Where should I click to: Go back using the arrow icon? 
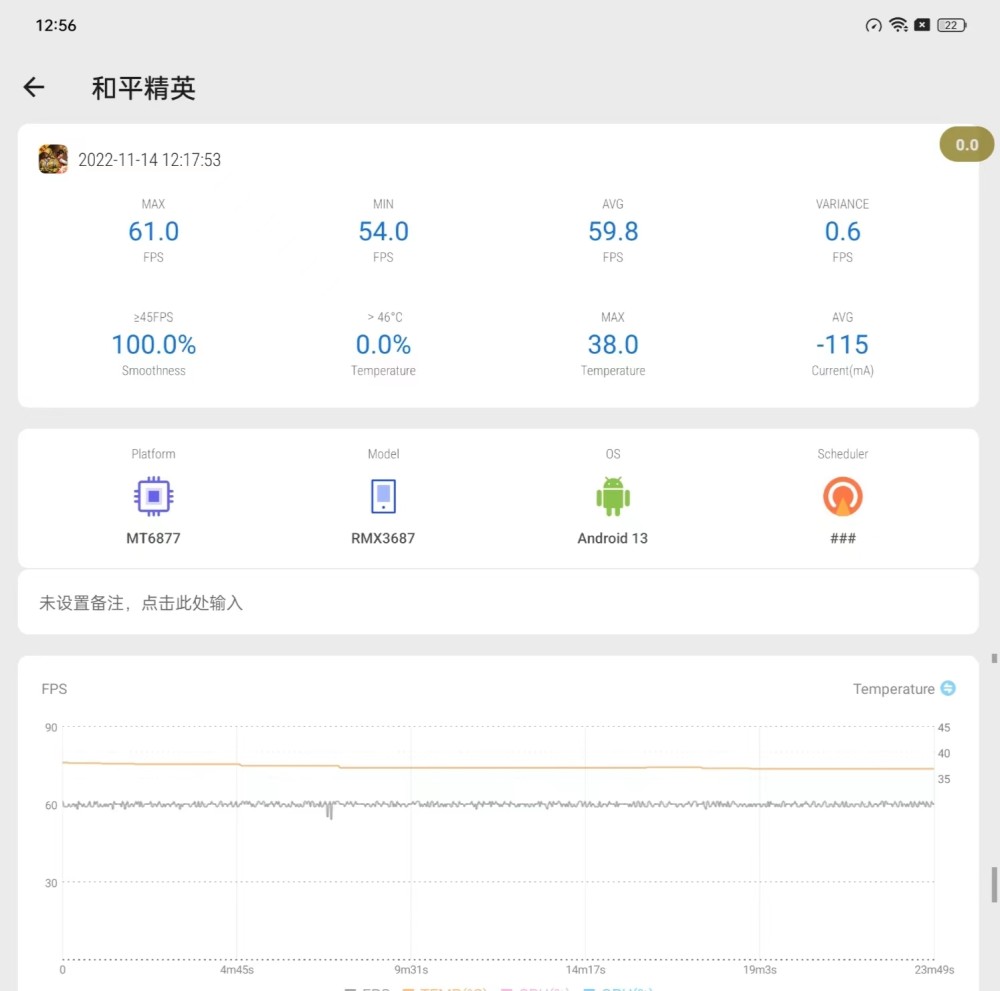pyautogui.click(x=34, y=87)
